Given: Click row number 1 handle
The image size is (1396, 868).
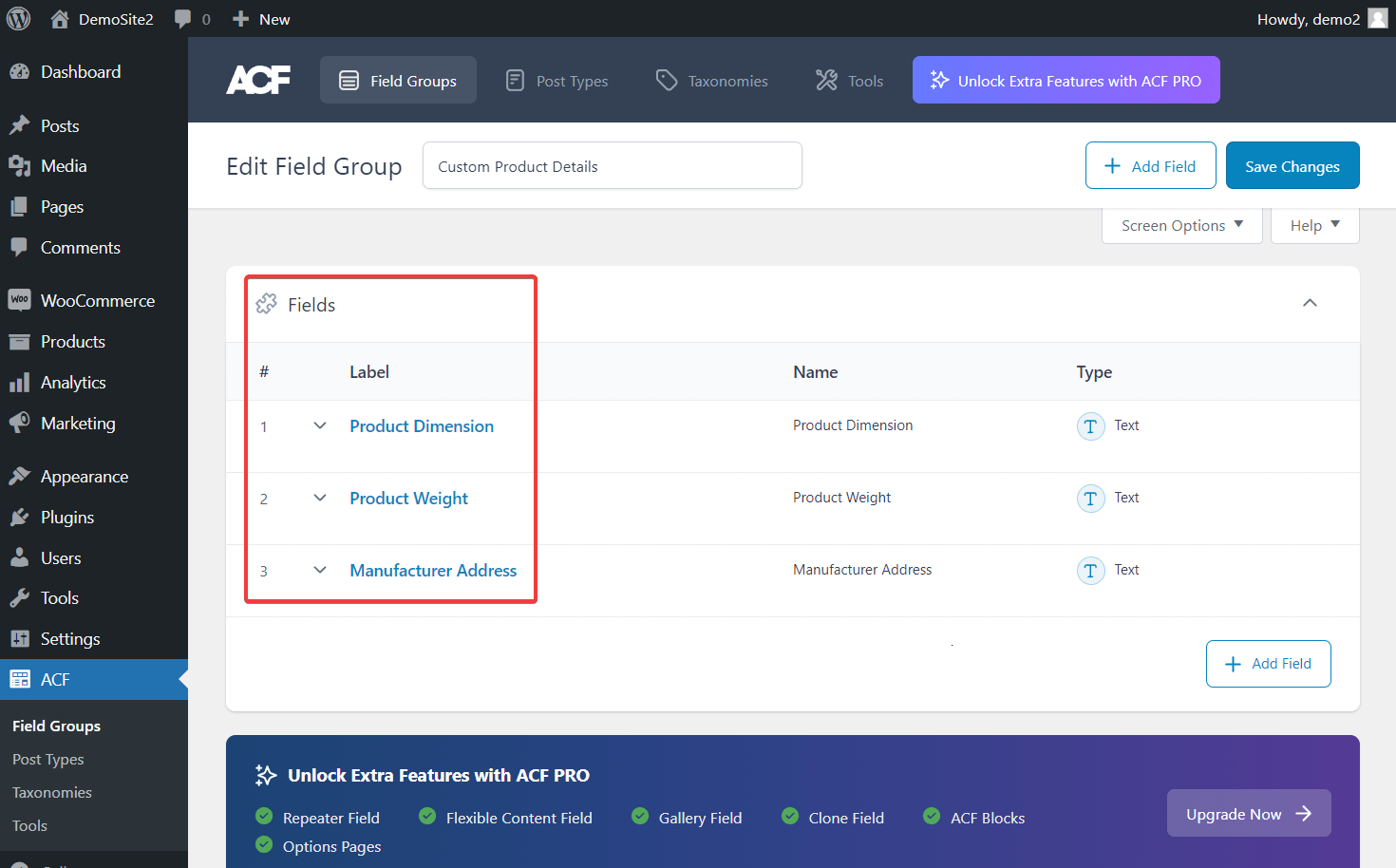Looking at the screenshot, I should point(264,427).
